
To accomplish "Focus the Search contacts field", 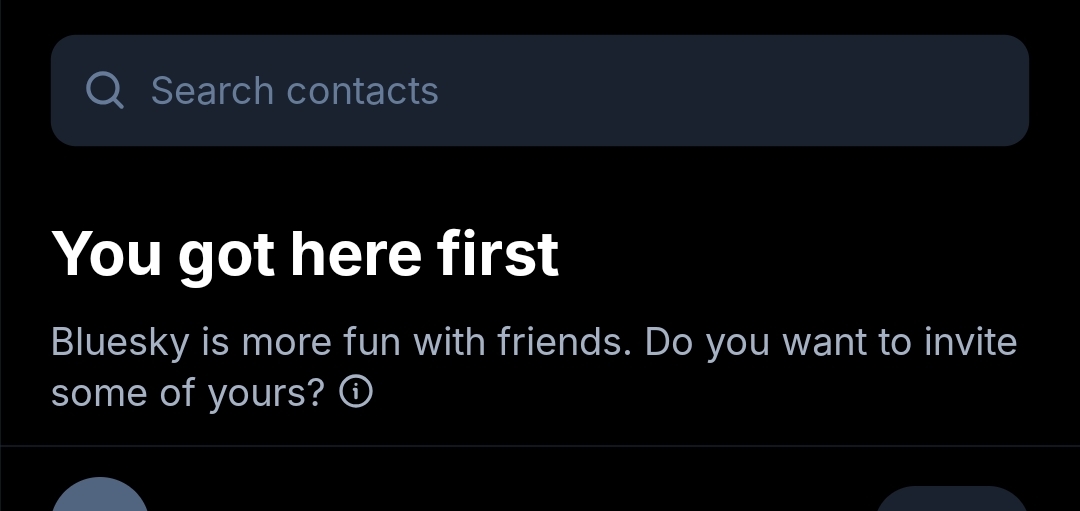I will pyautogui.click(x=540, y=91).
